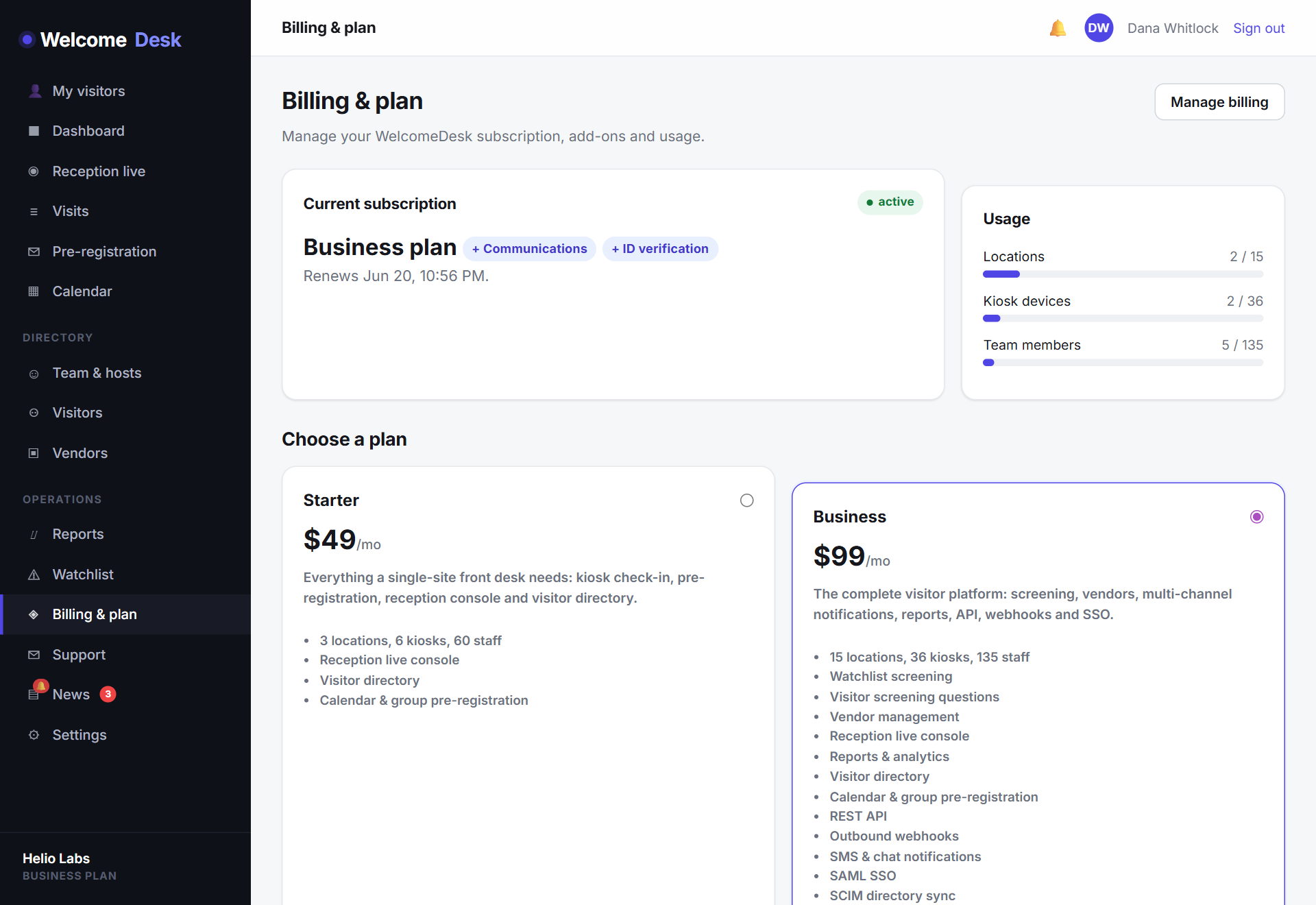Screen dimensions: 1316x905
Task: Click the Manage billing button
Action: [x=1219, y=102]
